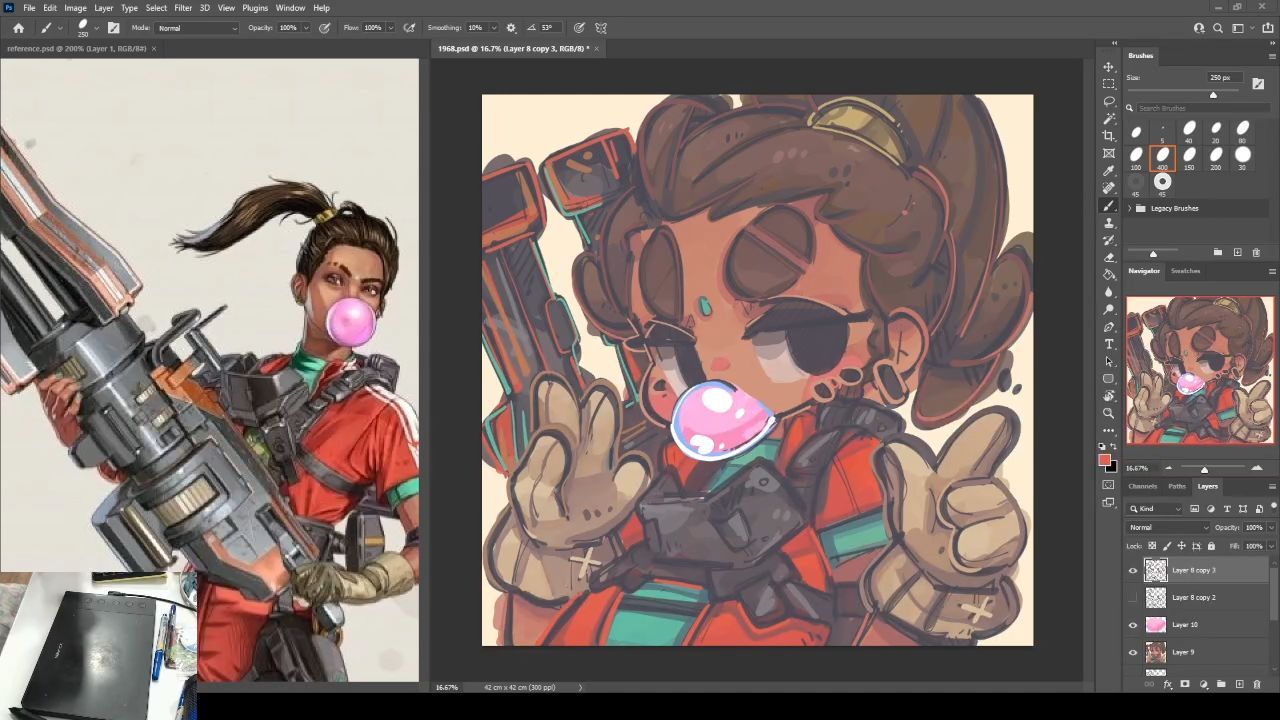
Task: Select the Rectangular Marquee tool
Action: (1108, 84)
